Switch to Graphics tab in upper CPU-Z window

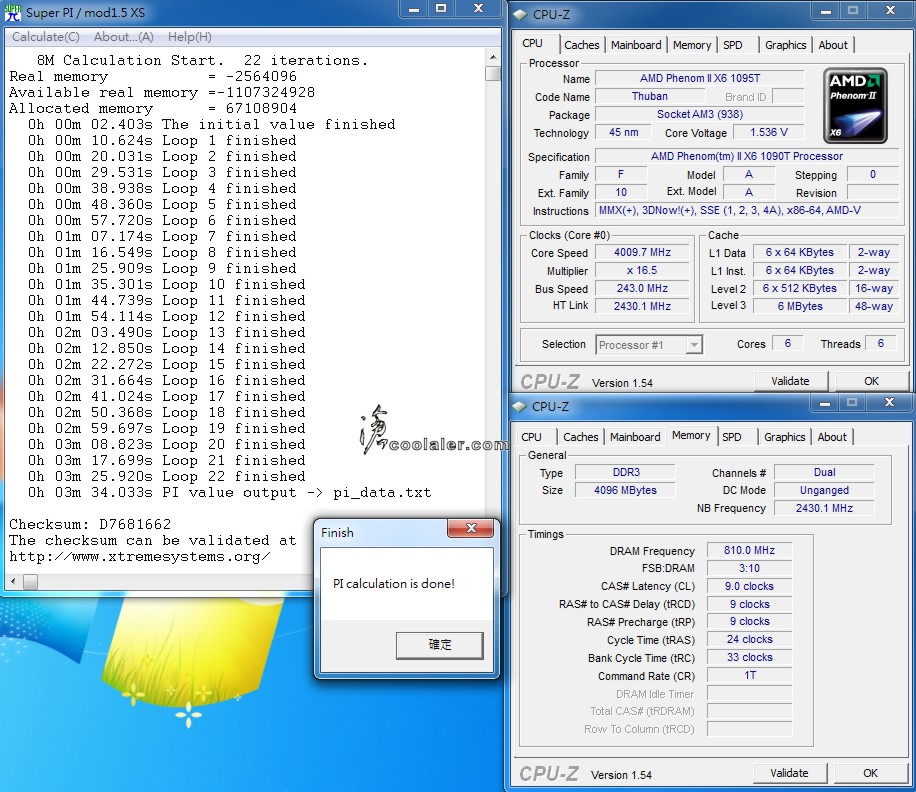[x=785, y=45]
